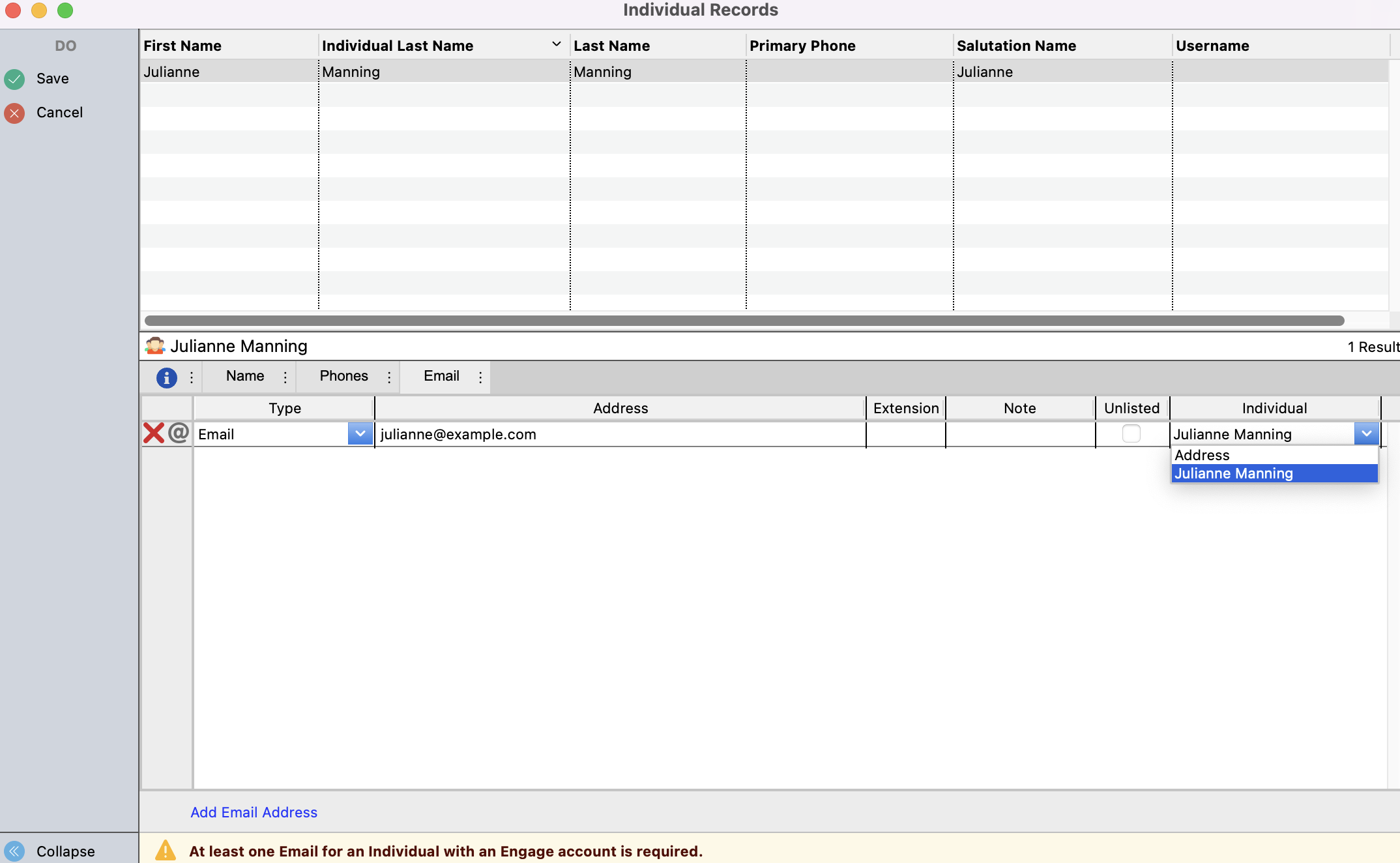Viewport: 1400px width, 863px height.
Task: Delete email row with red X icon
Action: (154, 433)
